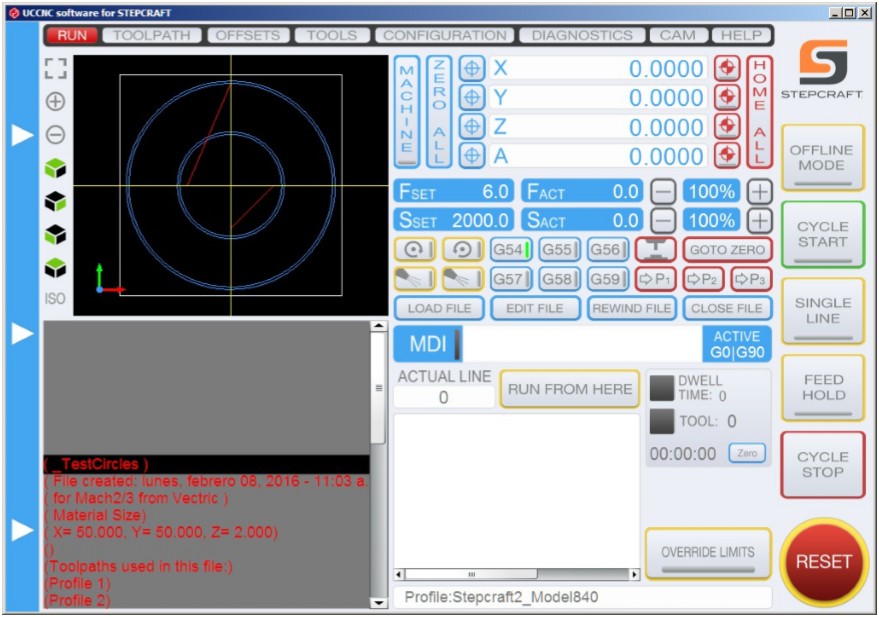Switch to ISO view
This screenshot has width=879, height=617.
pyautogui.click(x=55, y=299)
